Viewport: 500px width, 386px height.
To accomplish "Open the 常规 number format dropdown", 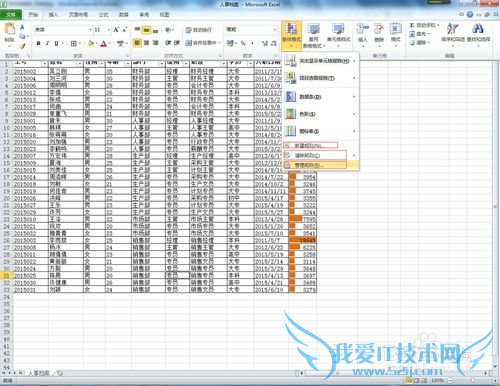I will coord(275,30).
